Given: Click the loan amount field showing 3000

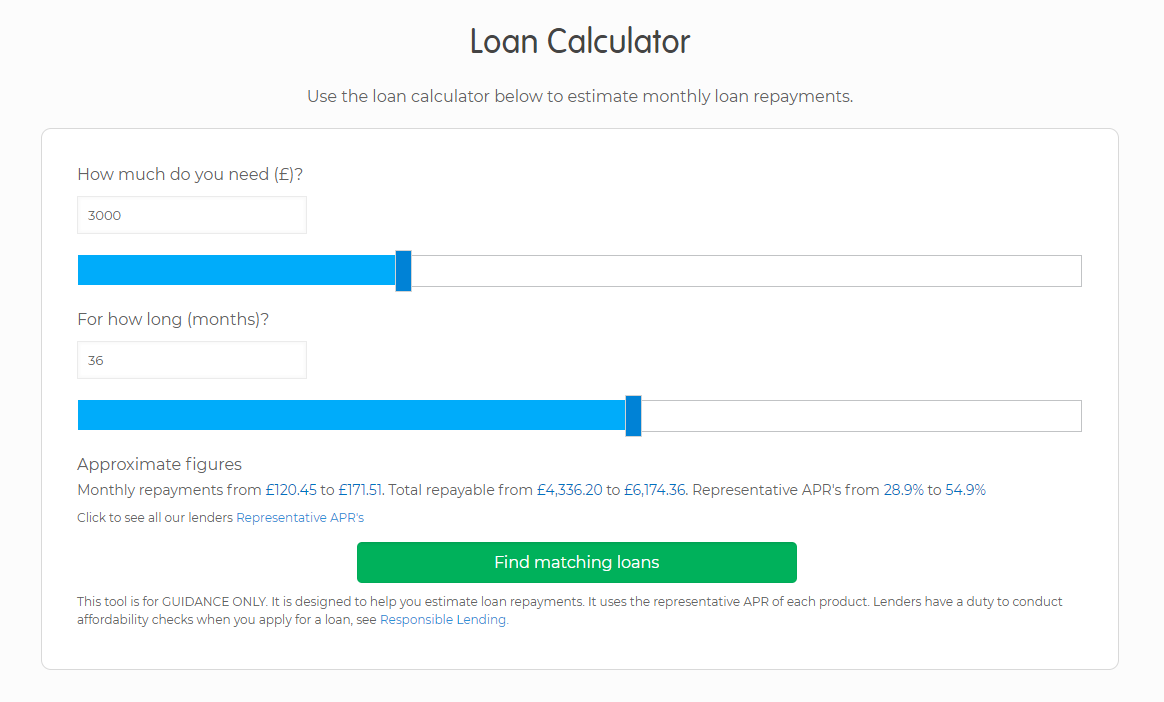Looking at the screenshot, I should (191, 215).
